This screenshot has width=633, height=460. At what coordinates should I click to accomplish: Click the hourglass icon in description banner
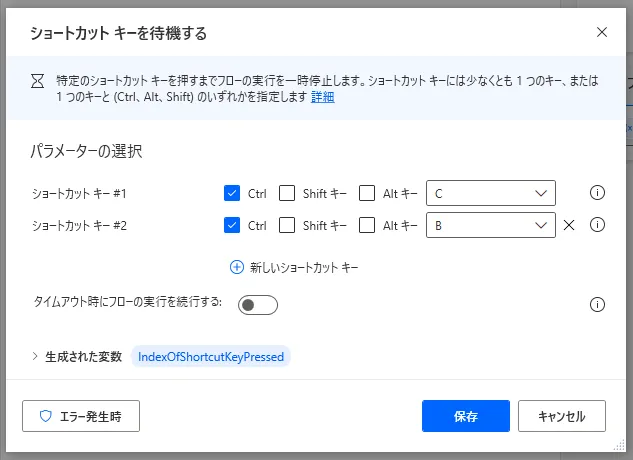[38, 81]
